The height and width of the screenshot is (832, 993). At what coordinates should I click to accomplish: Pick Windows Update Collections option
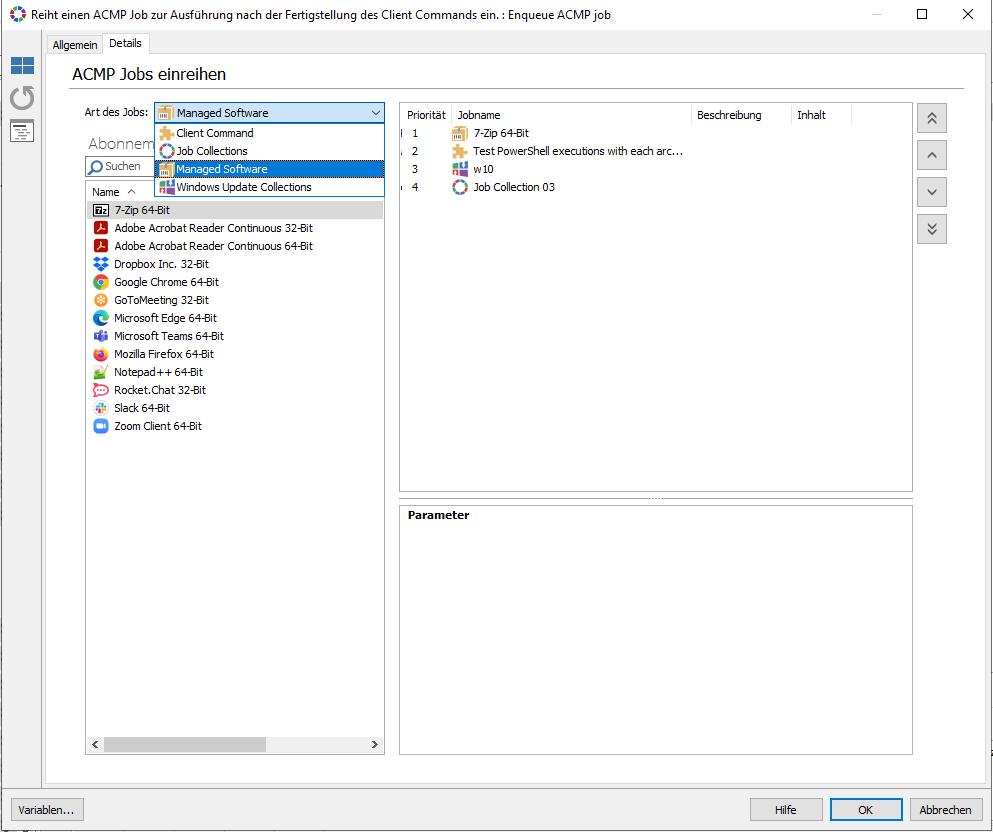[243, 187]
